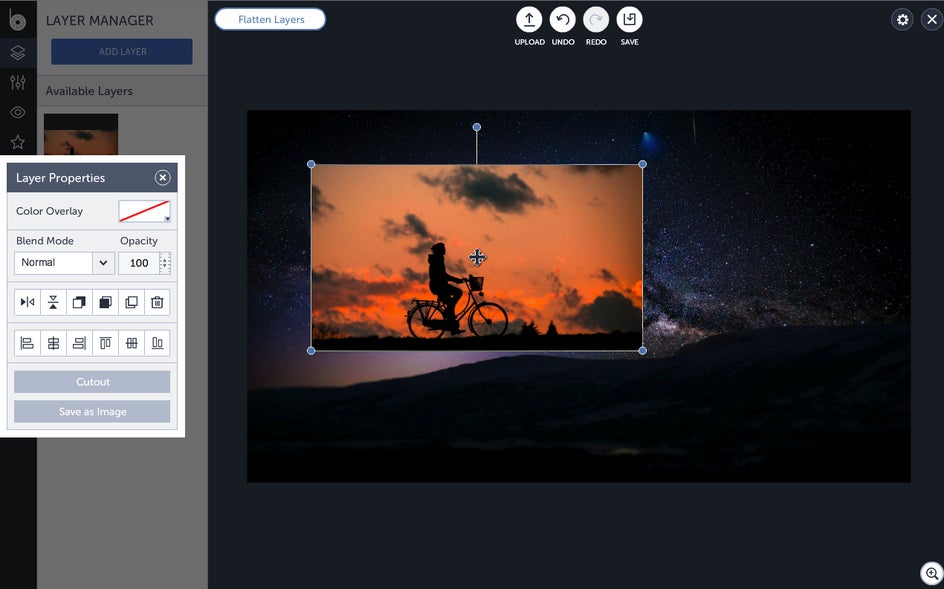This screenshot has height=589, width=944.
Task: Click the Opacity stepper arrows
Action: 164,263
